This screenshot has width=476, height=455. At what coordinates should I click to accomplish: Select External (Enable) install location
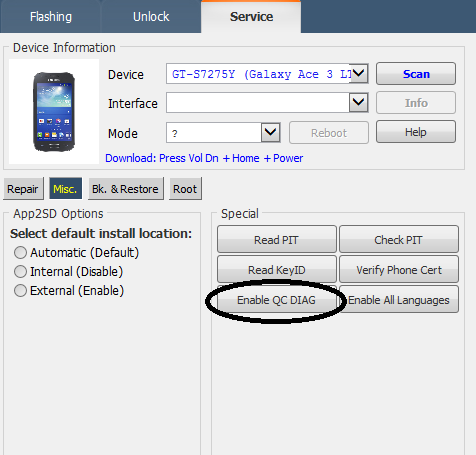tap(69, 291)
